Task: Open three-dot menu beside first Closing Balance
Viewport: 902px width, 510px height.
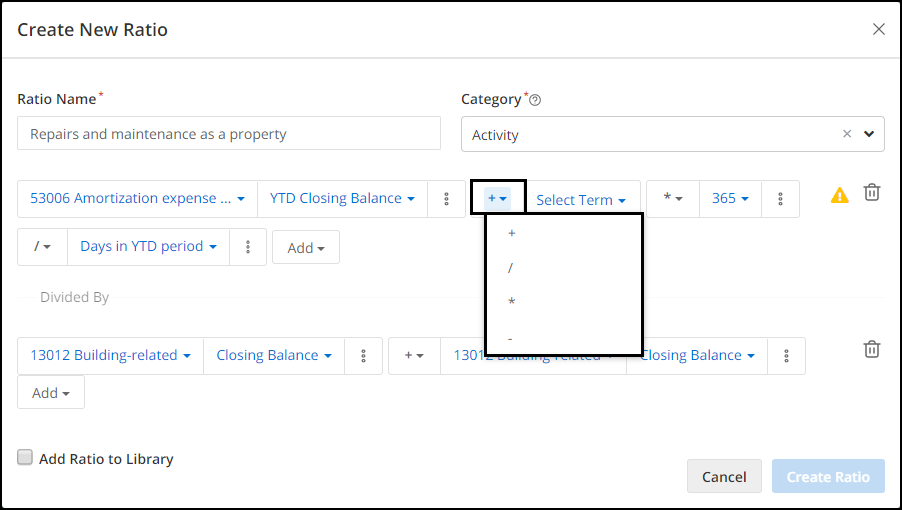Action: click(363, 356)
